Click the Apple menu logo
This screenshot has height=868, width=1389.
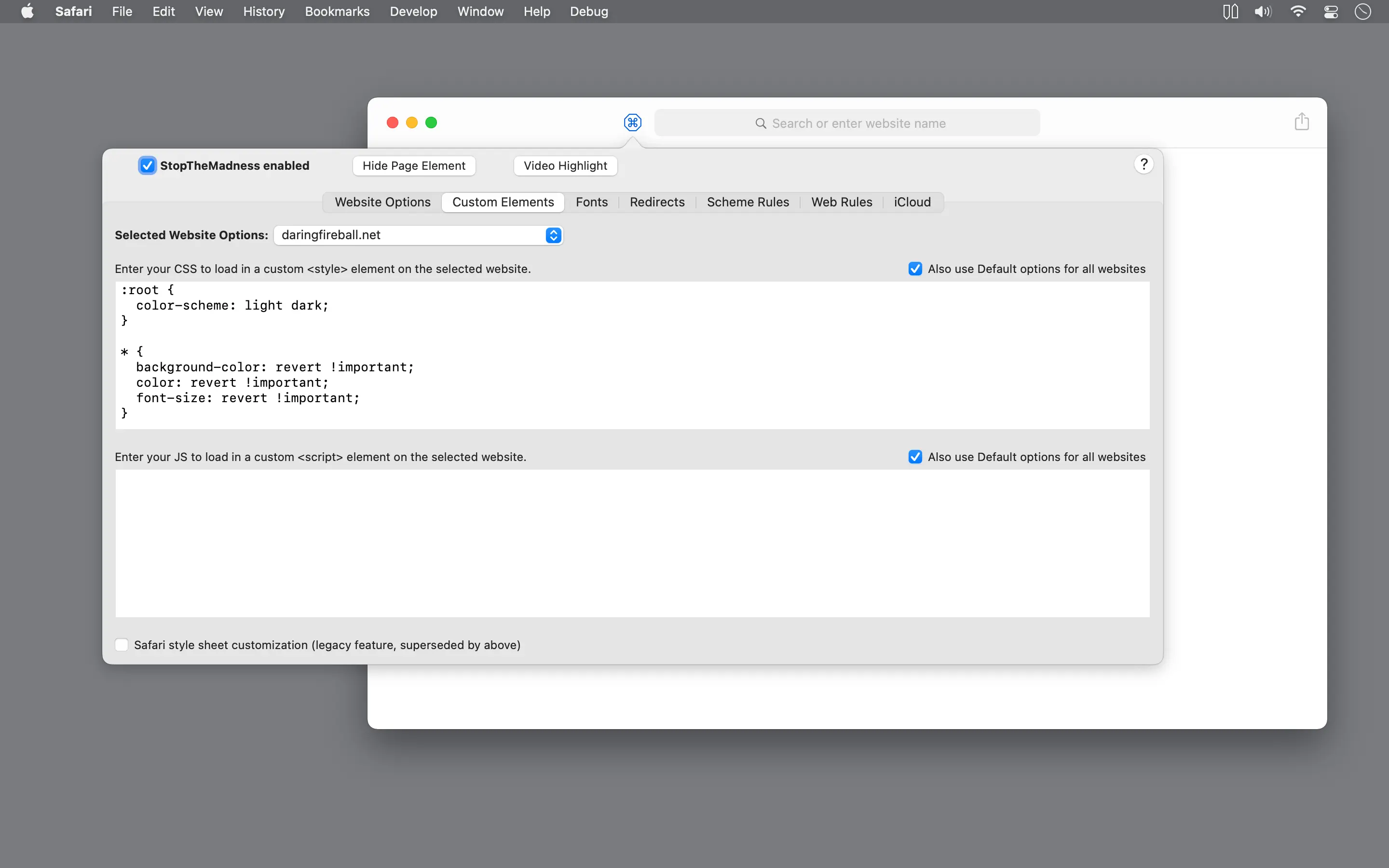[27, 12]
